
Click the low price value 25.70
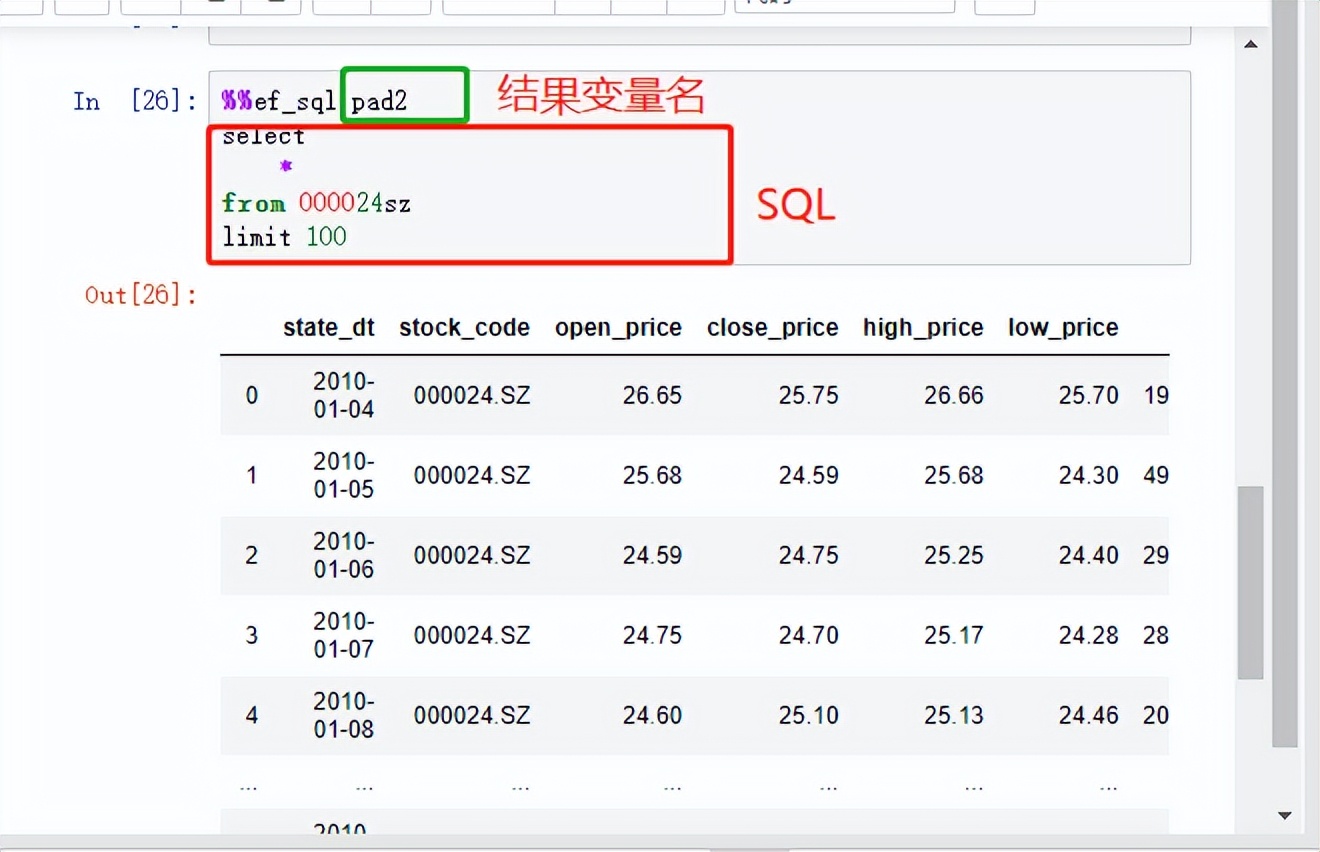[x=1089, y=395]
